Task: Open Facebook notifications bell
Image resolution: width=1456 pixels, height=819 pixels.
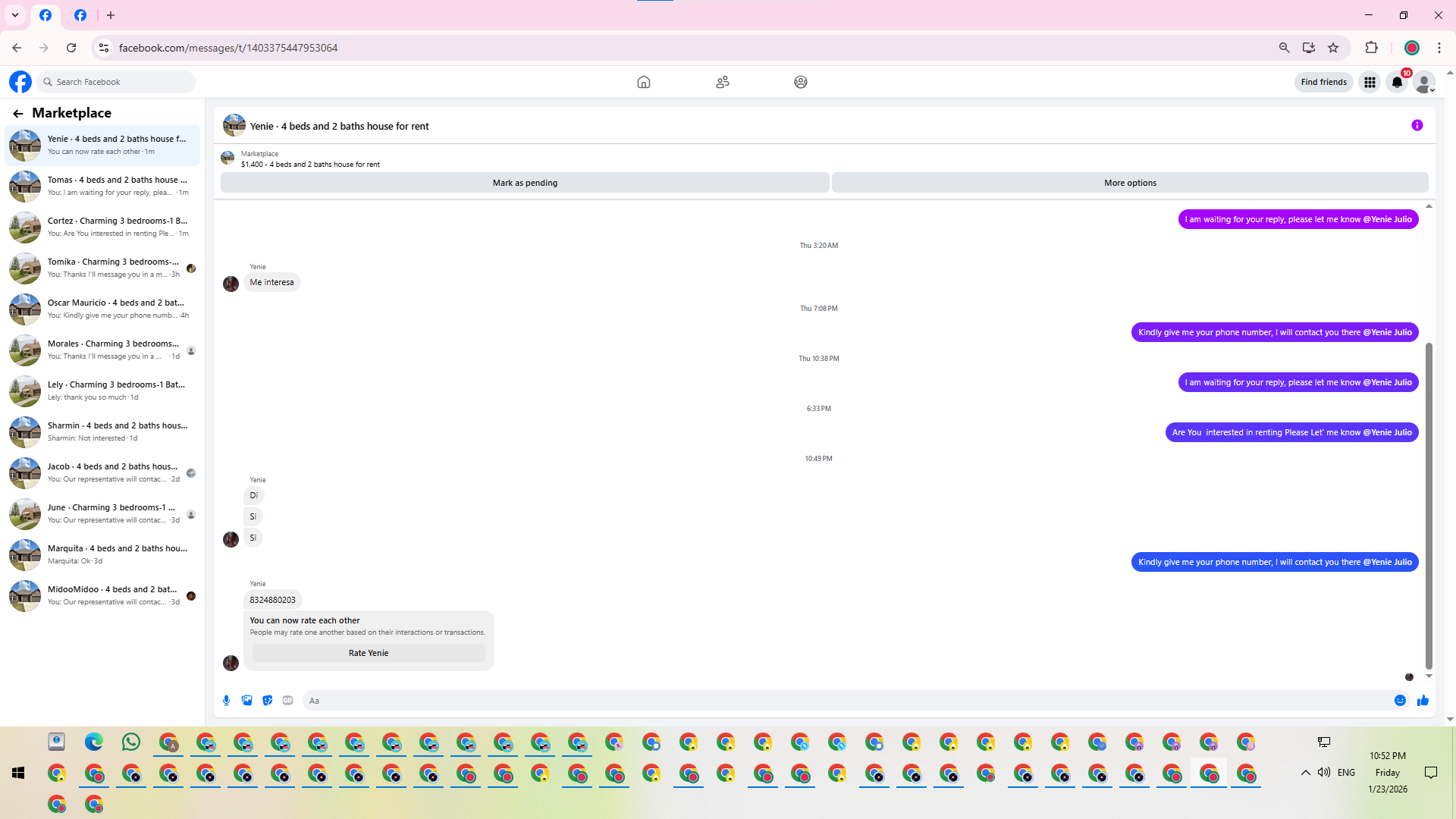Action: pyautogui.click(x=1397, y=82)
